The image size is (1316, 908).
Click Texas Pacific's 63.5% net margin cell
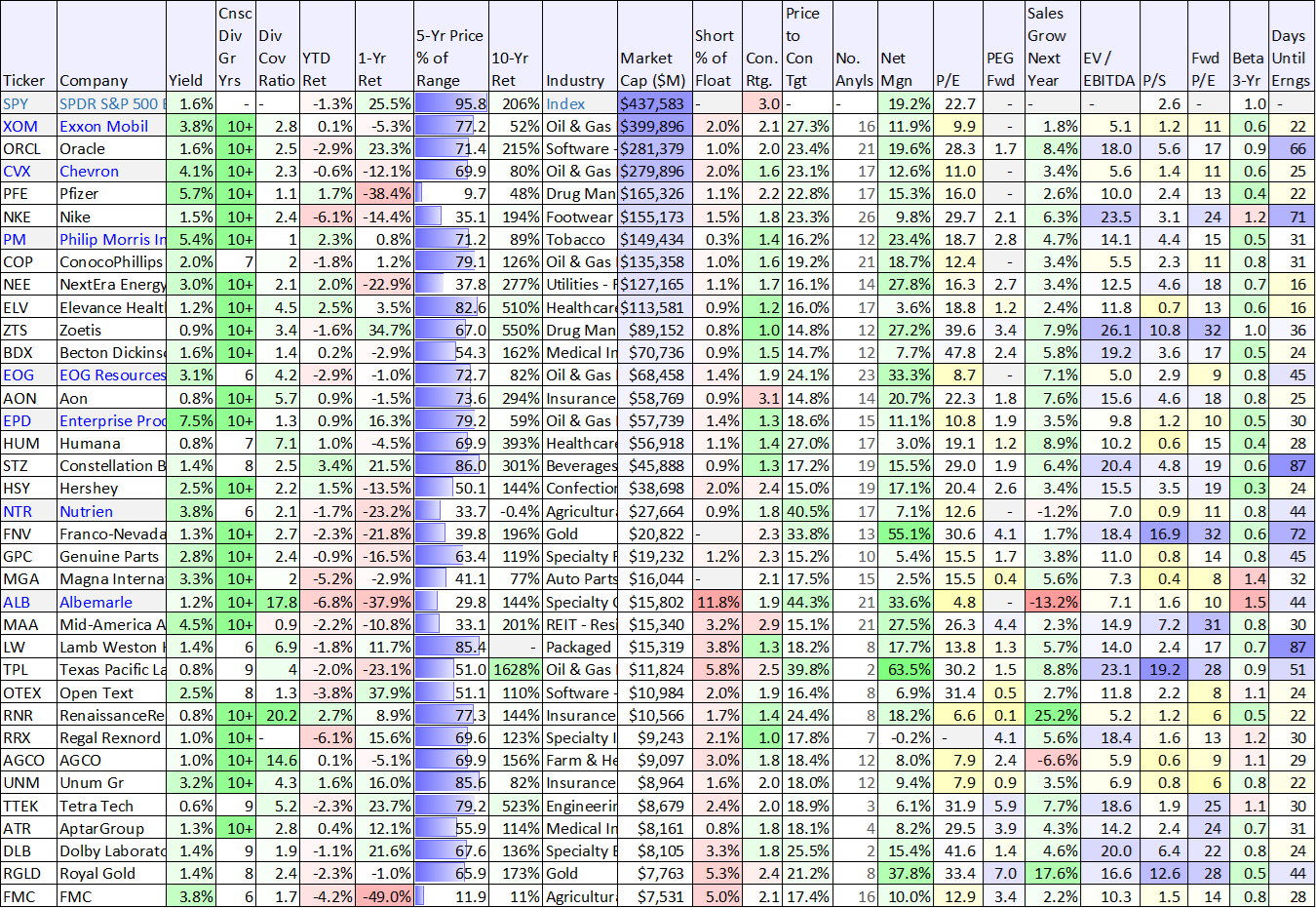(906, 669)
